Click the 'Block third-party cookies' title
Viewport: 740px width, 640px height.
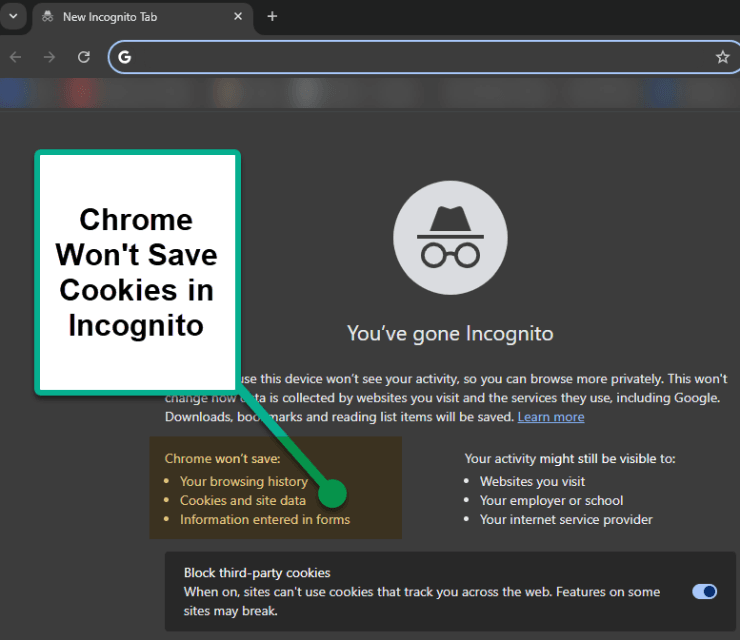(257, 573)
